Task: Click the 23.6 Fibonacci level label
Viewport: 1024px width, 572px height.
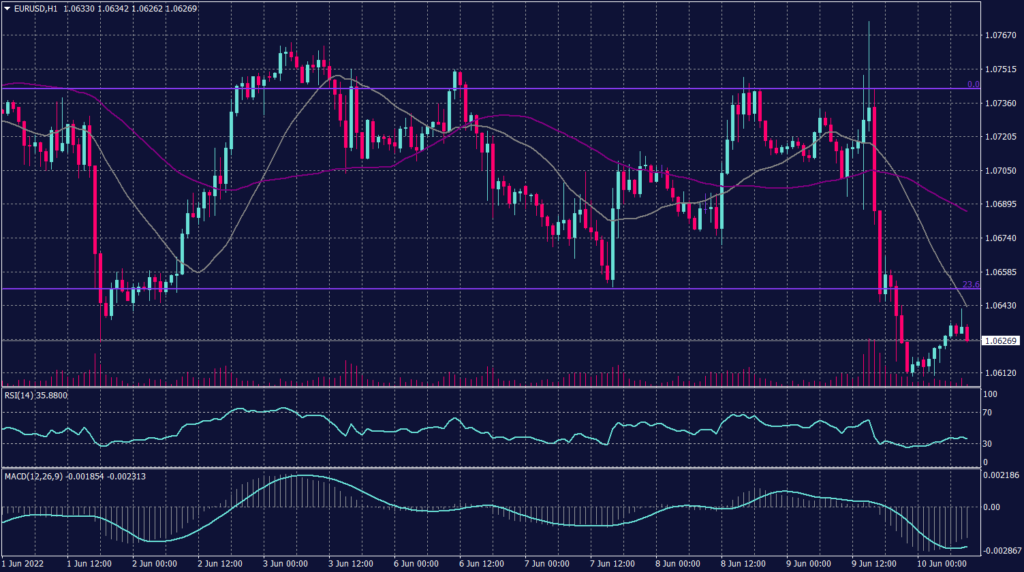Action: (x=969, y=284)
